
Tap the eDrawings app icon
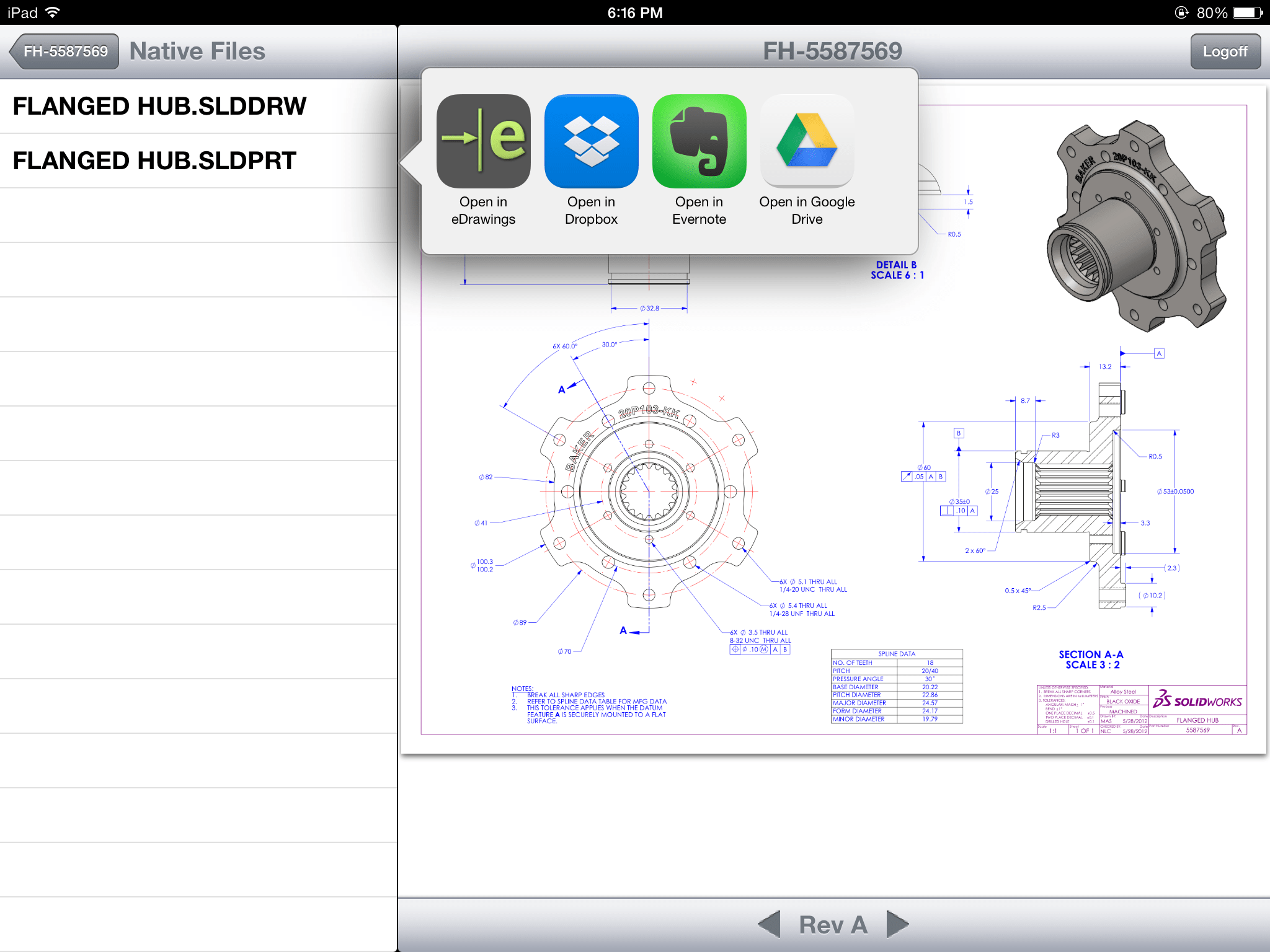(x=483, y=141)
